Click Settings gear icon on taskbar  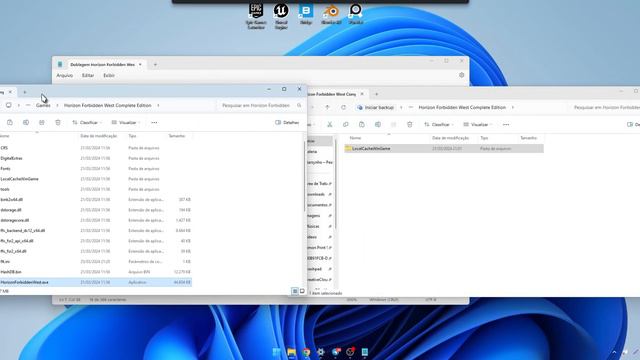click(321, 352)
